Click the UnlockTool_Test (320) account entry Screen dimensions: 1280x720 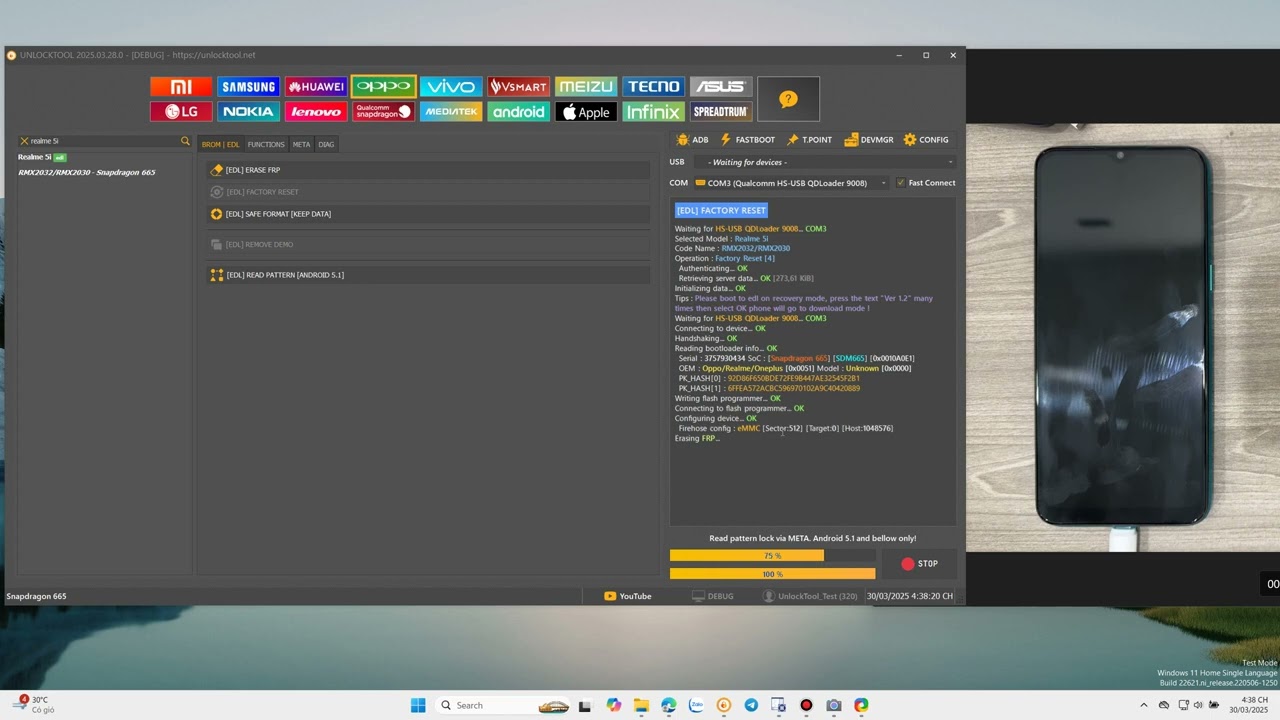[x=810, y=596]
